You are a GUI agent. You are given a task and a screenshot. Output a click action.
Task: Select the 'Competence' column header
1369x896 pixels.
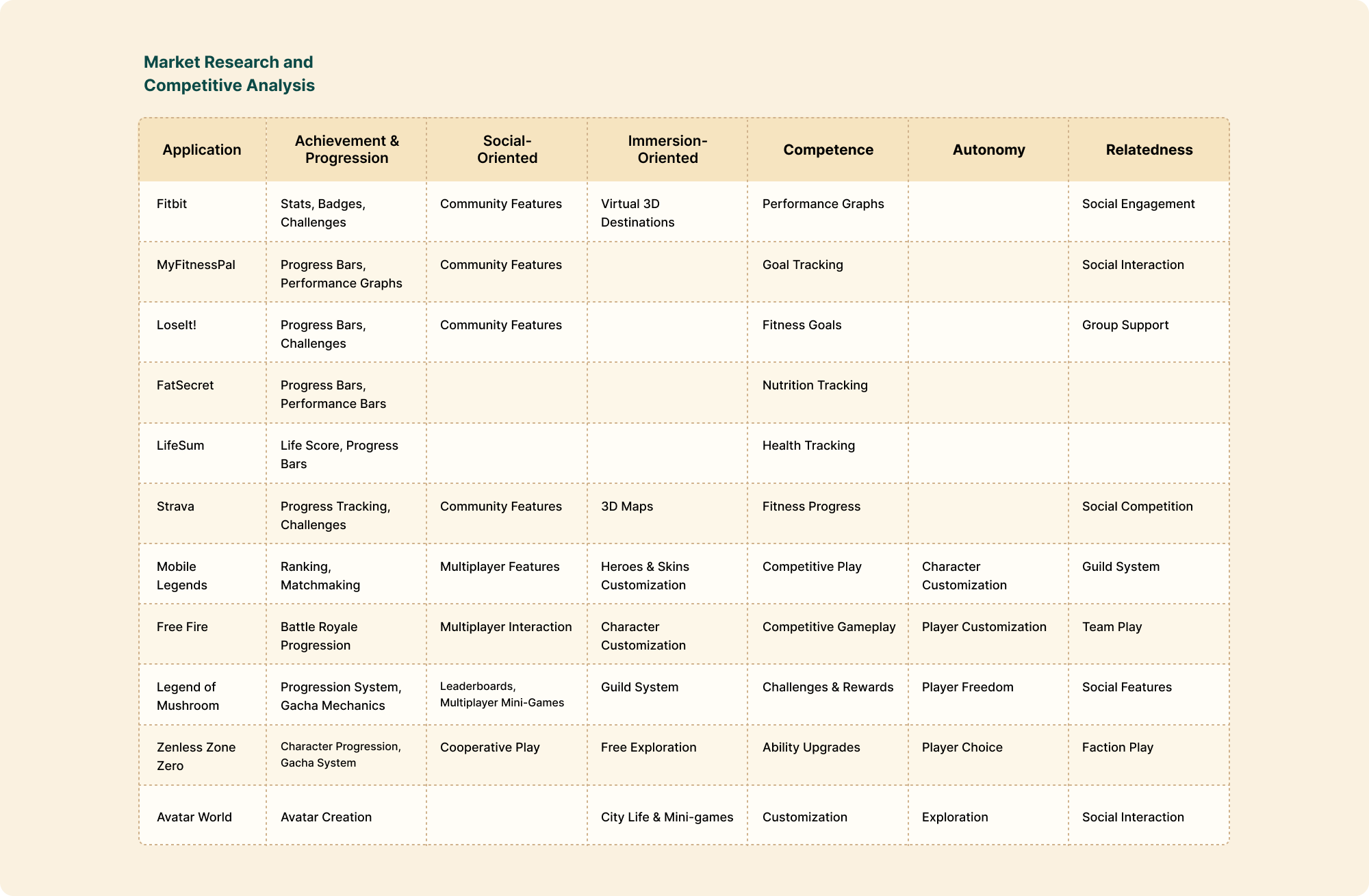(828, 149)
